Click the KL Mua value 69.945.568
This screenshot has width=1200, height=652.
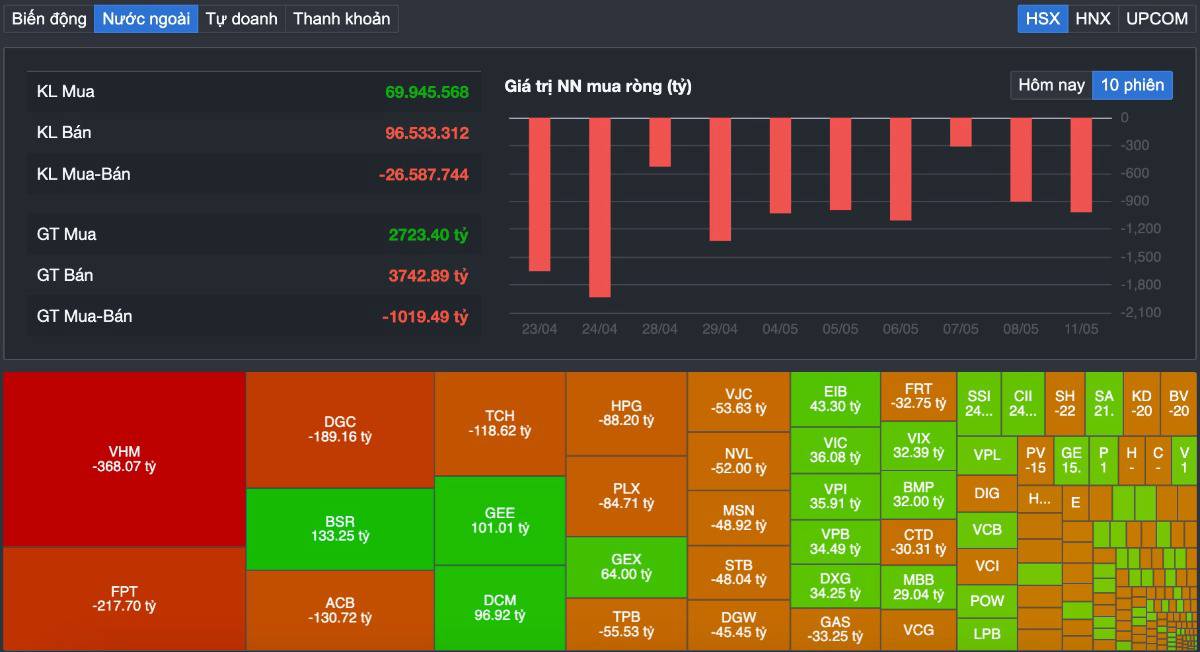427,92
